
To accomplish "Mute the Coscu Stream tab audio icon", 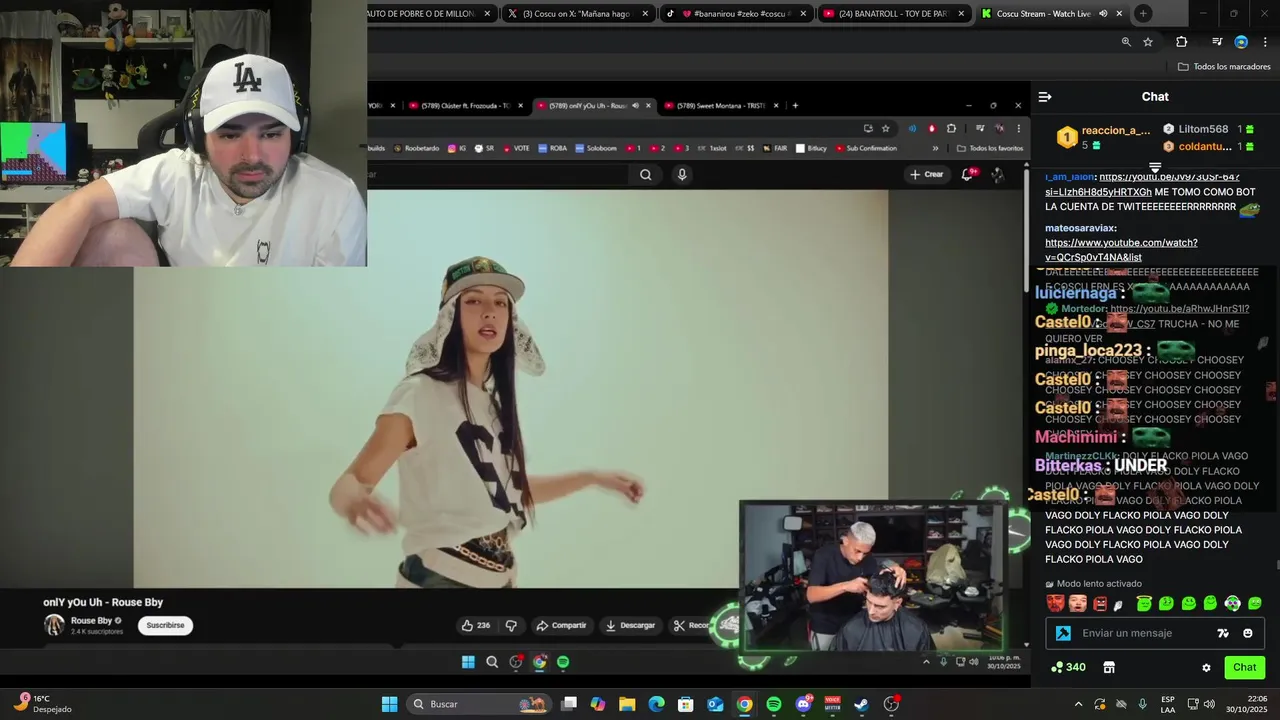I will (x=1103, y=14).
